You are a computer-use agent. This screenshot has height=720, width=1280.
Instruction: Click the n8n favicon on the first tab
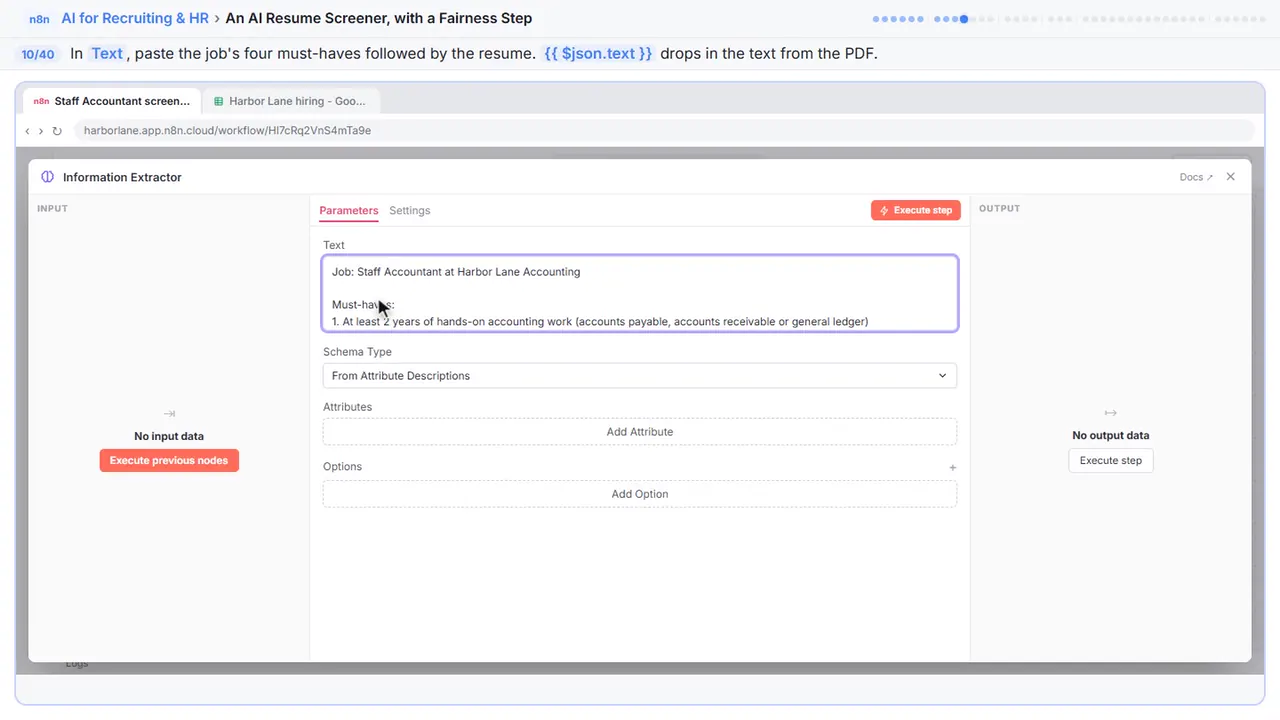point(41,101)
